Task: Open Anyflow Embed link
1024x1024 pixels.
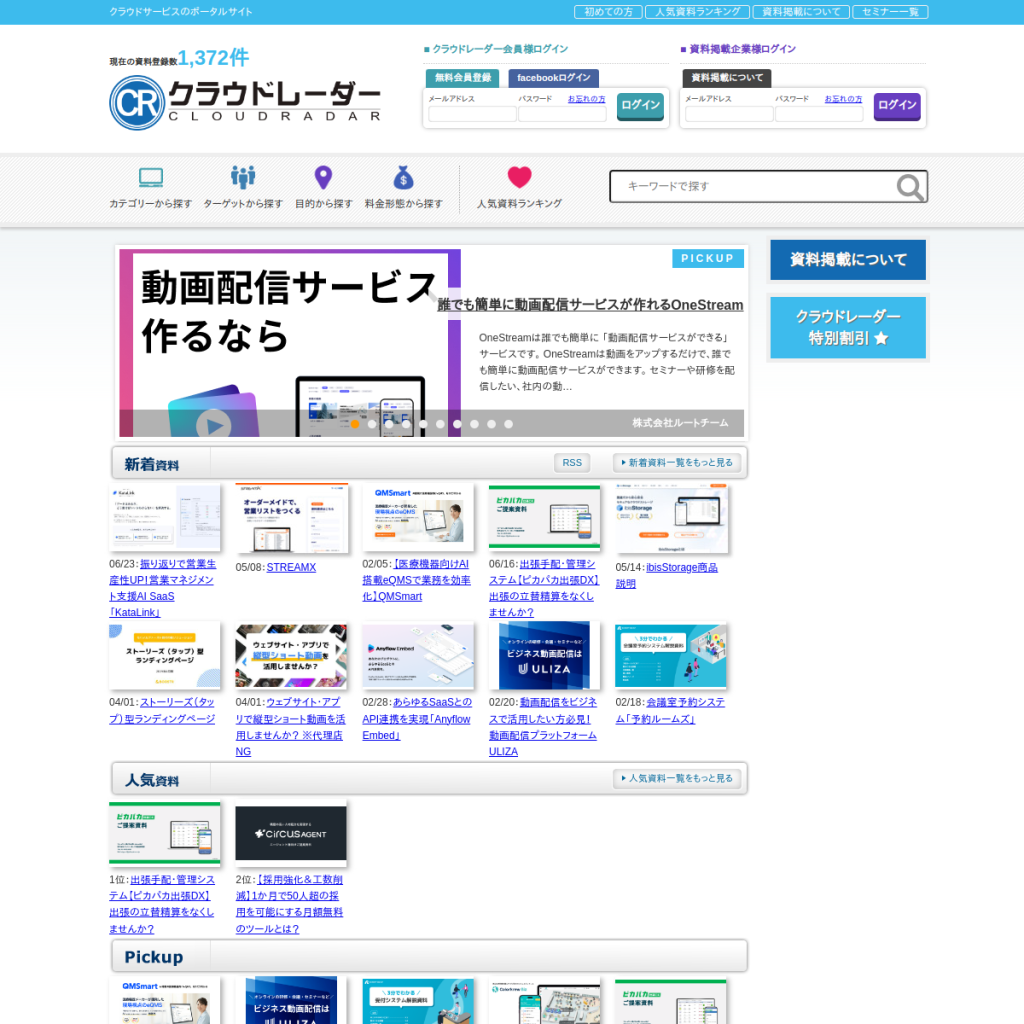Action: [417, 718]
